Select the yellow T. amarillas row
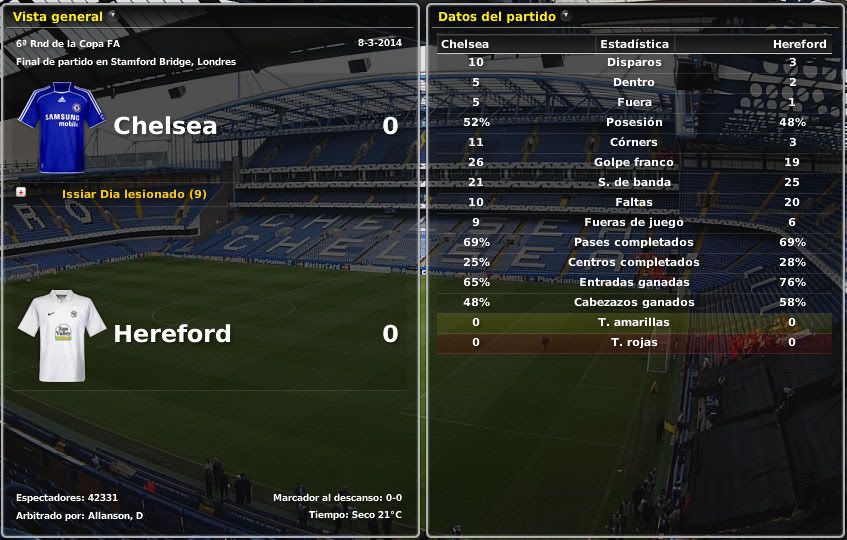Screen dimensions: 847x540 pyautogui.click(x=634, y=322)
